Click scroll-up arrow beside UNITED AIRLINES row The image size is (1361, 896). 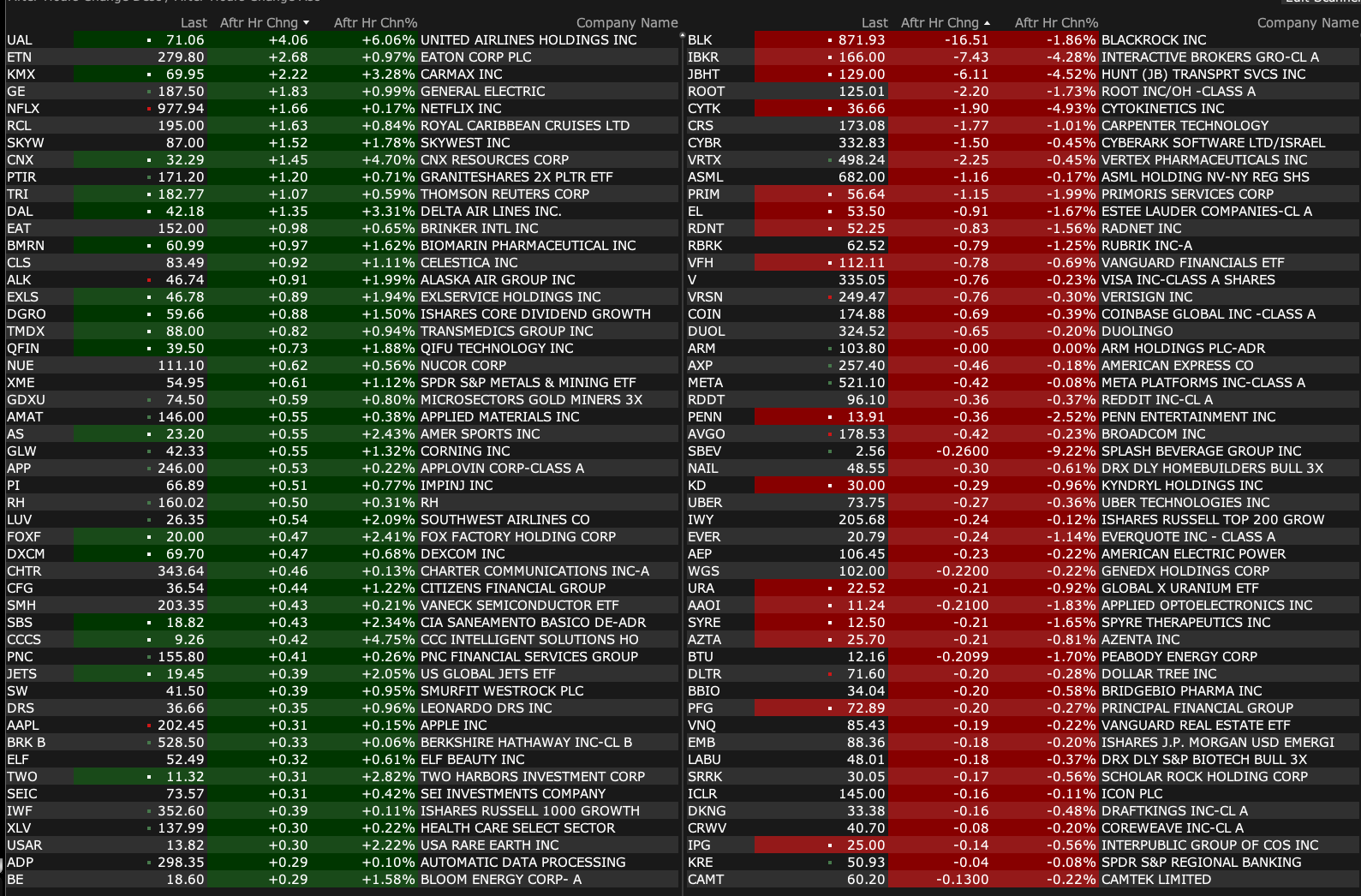coord(682,36)
